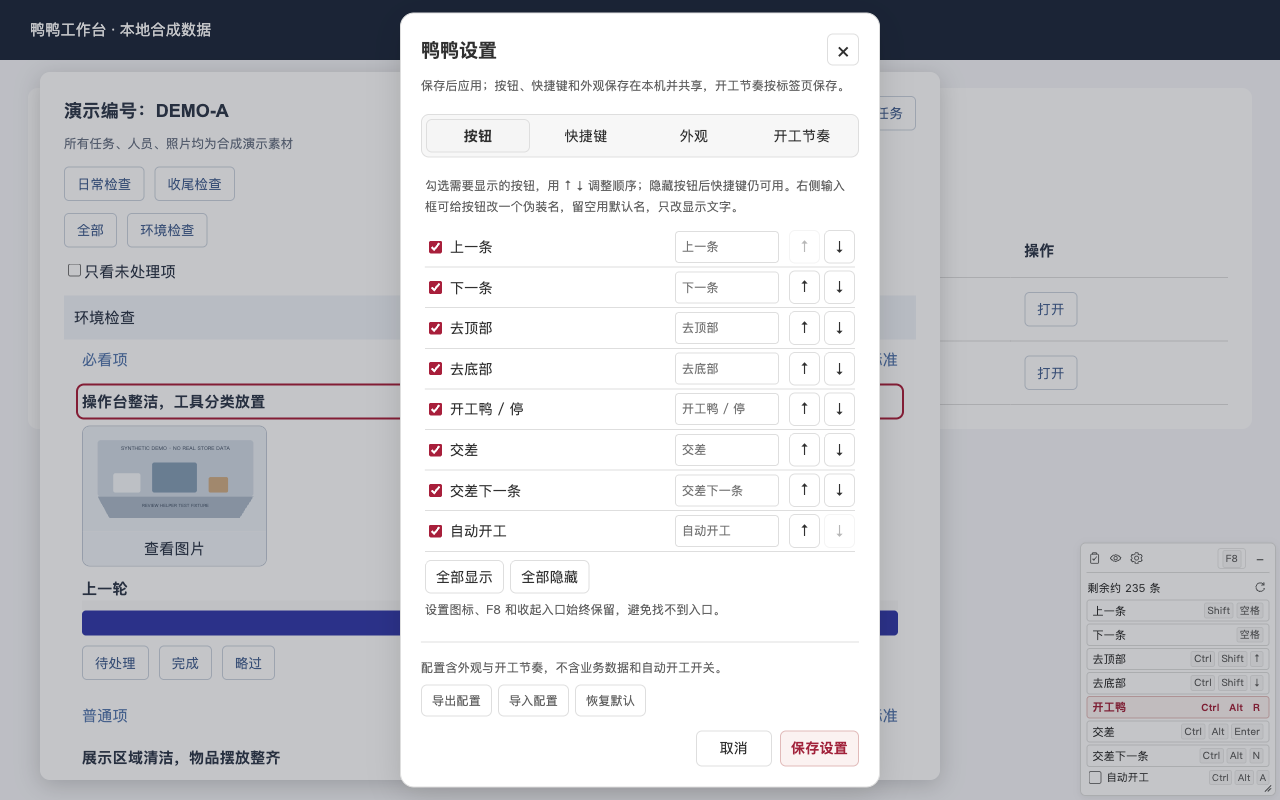
Task: Toggle the 自动开工 checkbox in settings list
Action: pos(435,531)
